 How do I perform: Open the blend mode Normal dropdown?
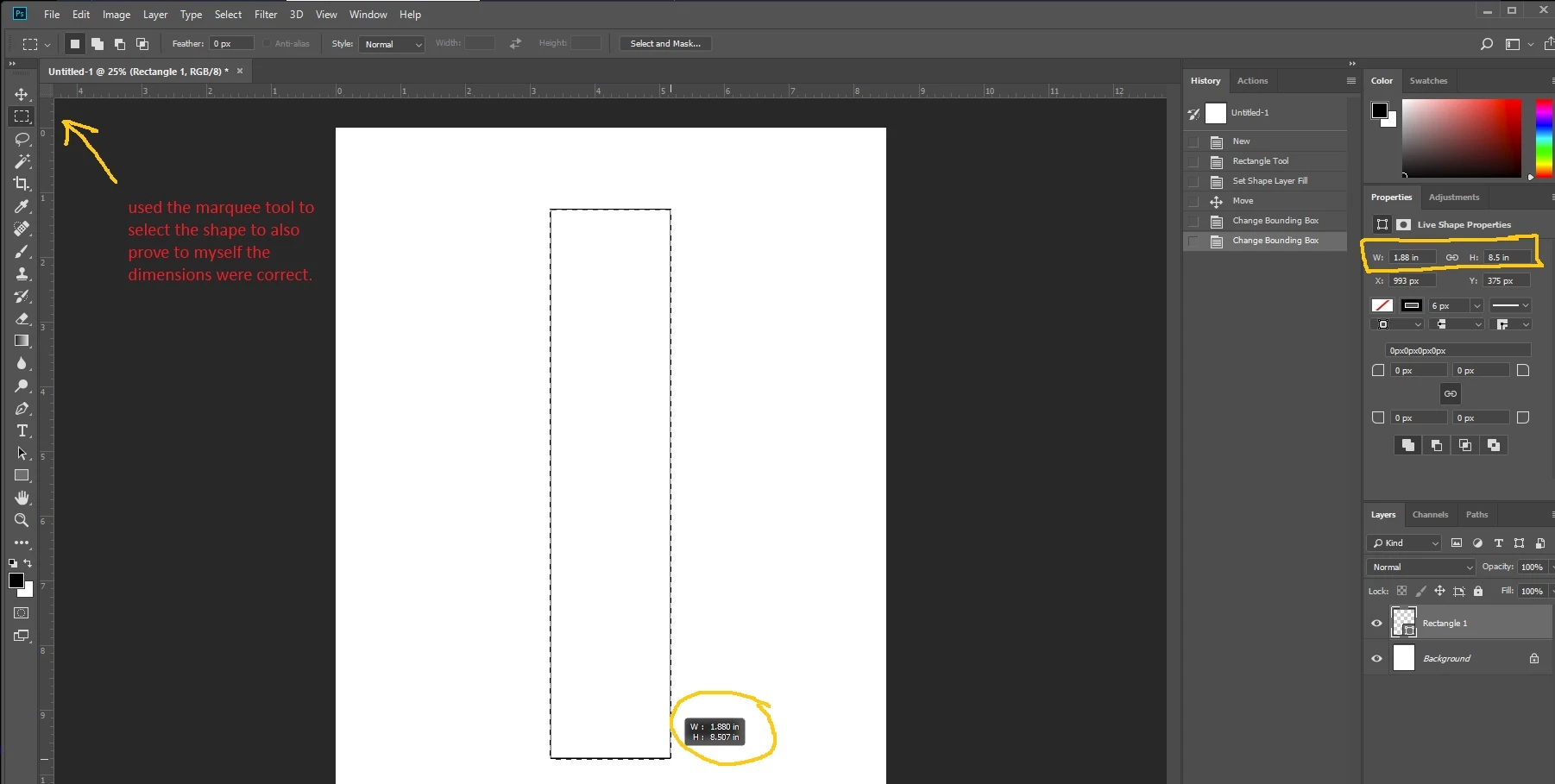click(x=1420, y=567)
